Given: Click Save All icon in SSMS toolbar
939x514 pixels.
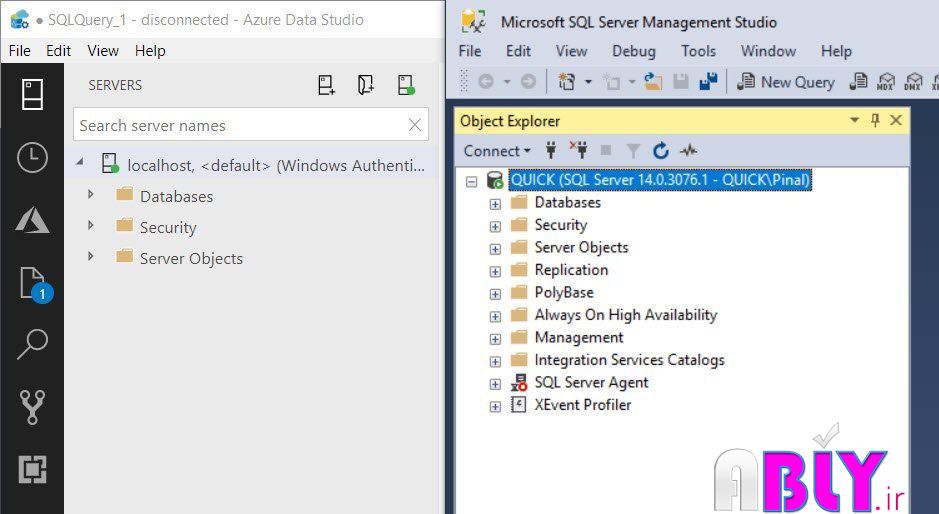Looking at the screenshot, I should pos(708,81).
